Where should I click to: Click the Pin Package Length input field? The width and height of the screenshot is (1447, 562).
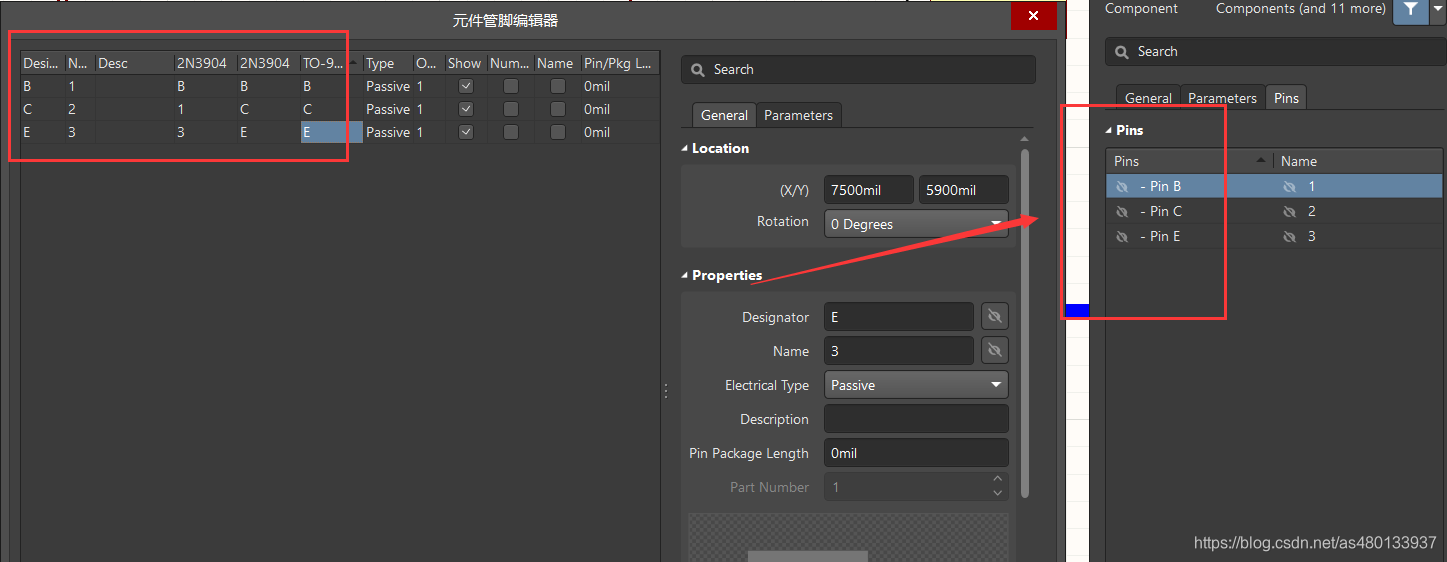point(915,453)
